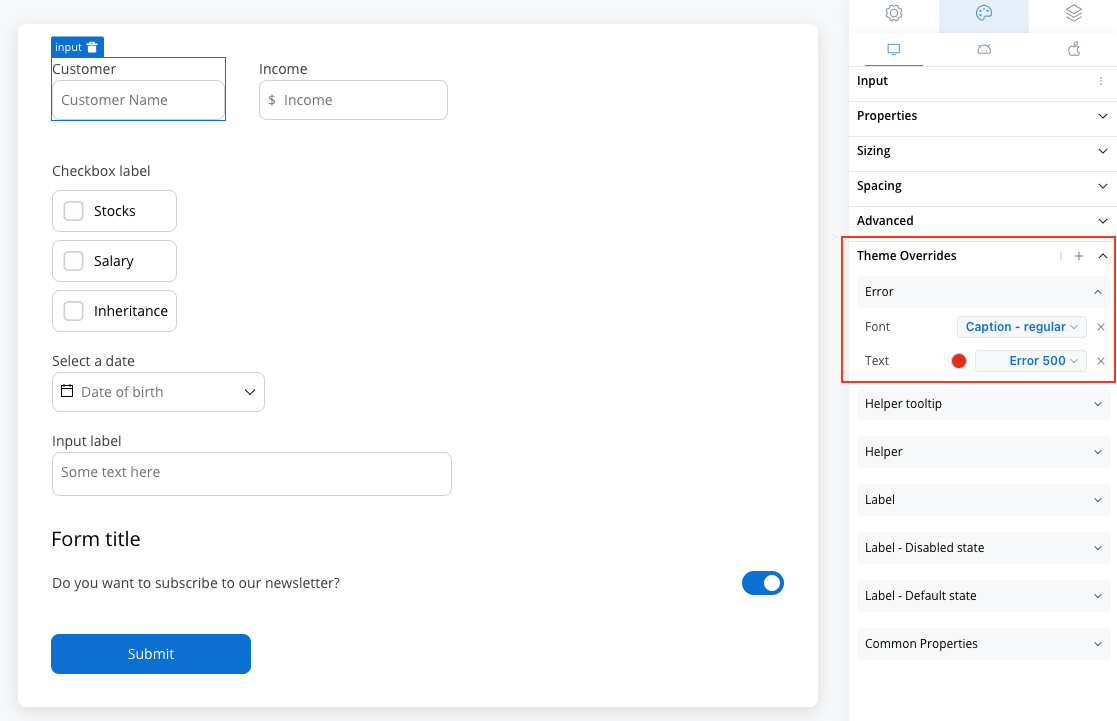Expand the Label group
1117x721 pixels.
pos(983,500)
